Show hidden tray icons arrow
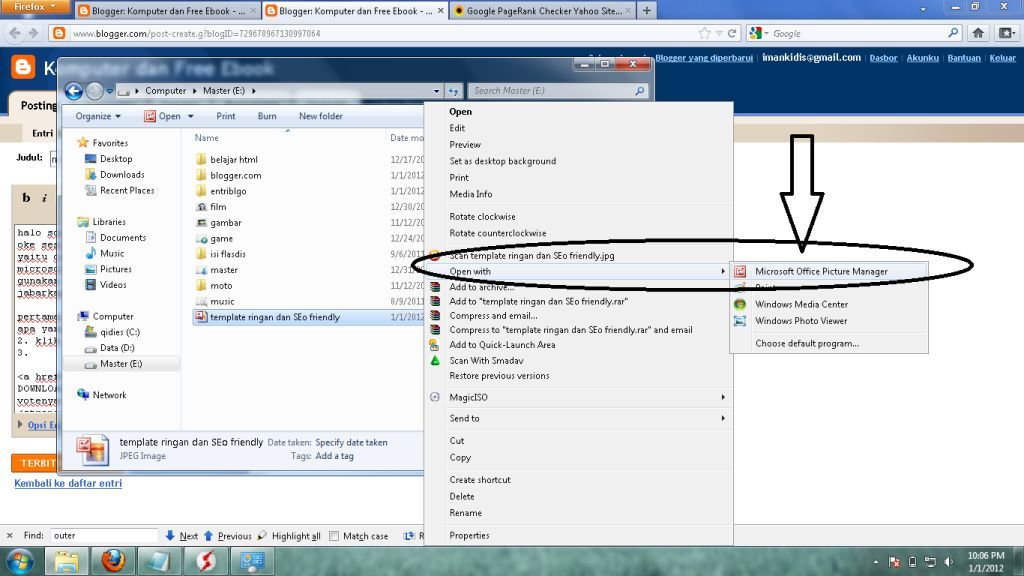The image size is (1024, 576). pyautogui.click(x=875, y=562)
